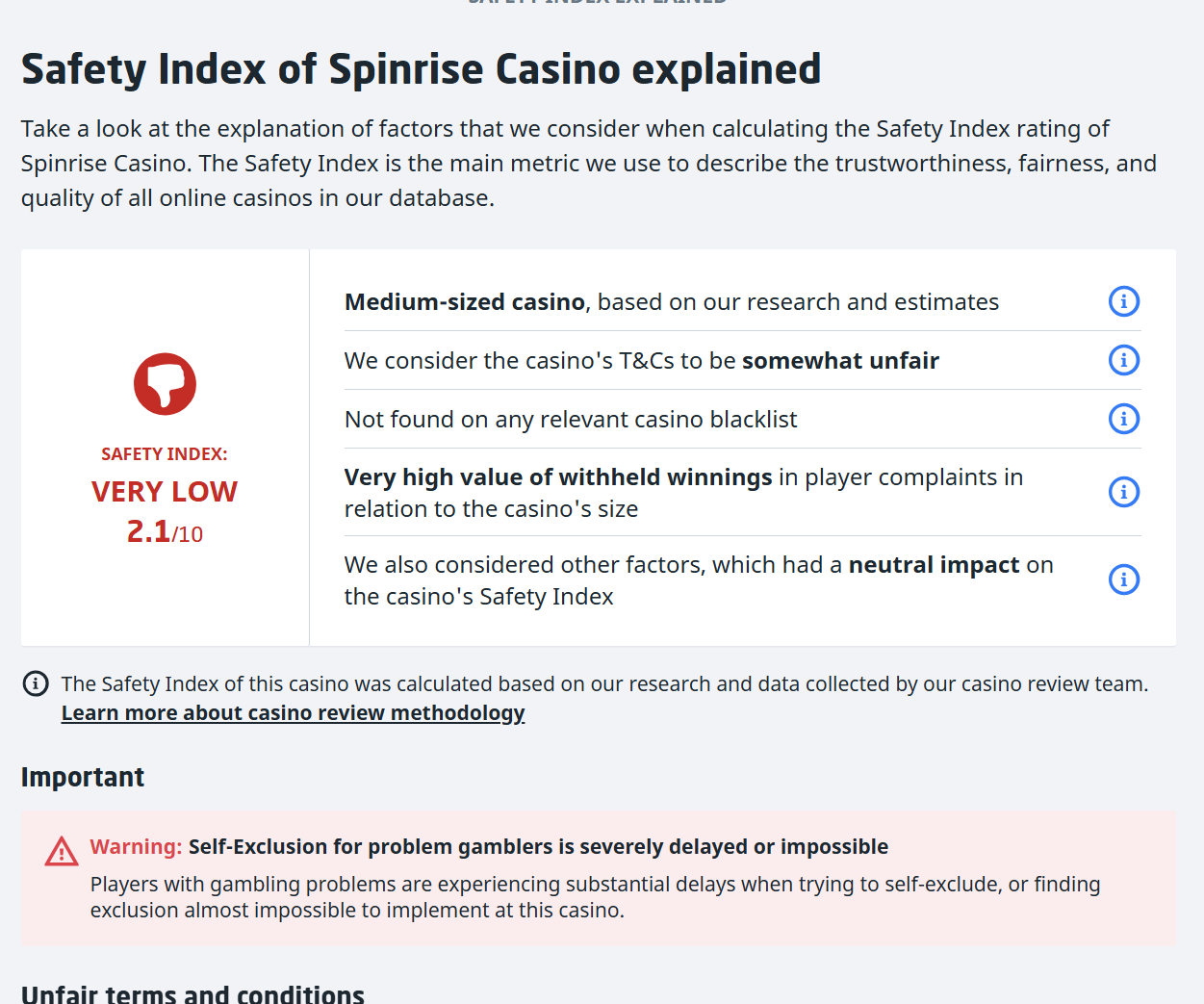
Task: Show info for casino blacklist row
Action: pos(1124,419)
